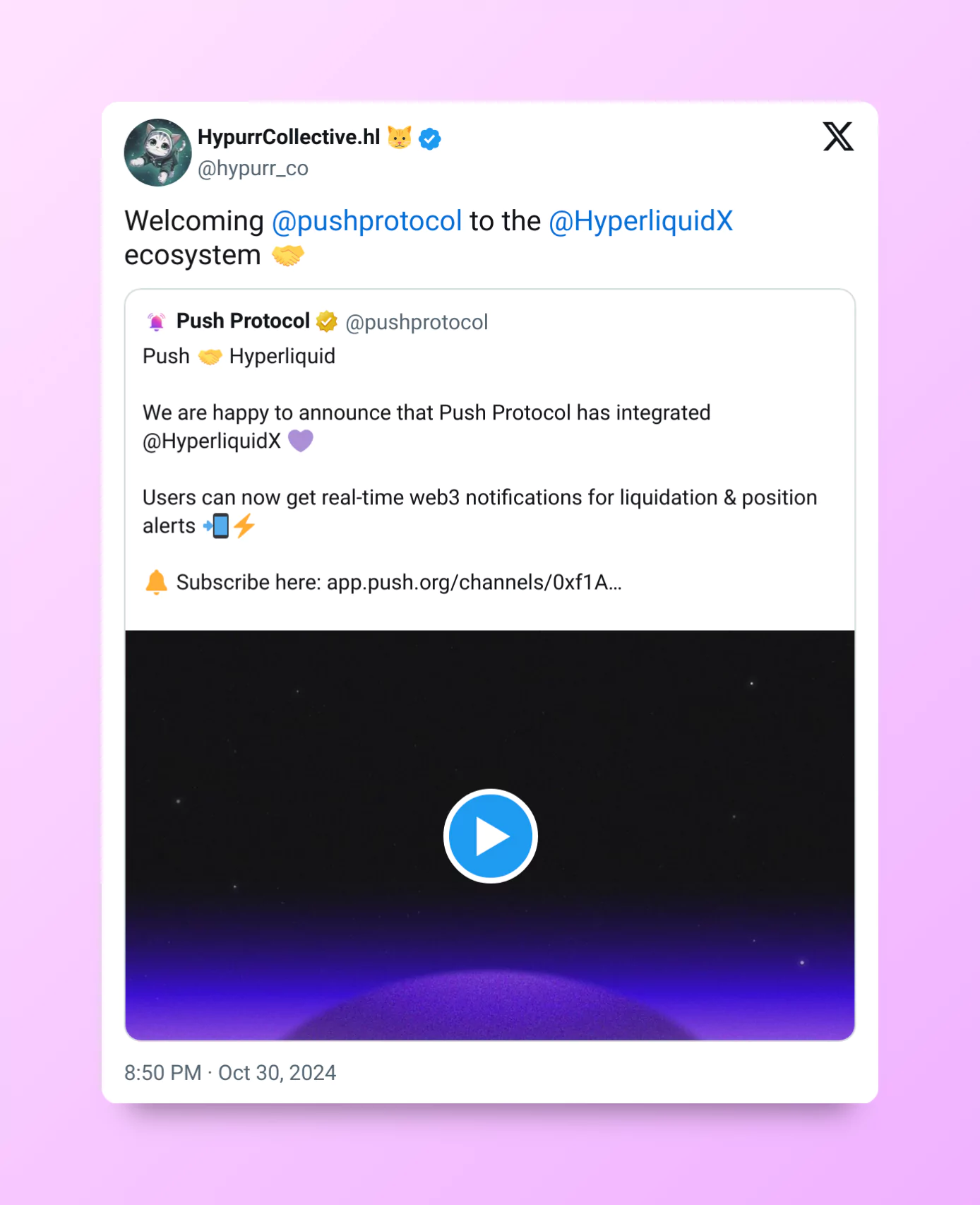
Task: Click the phone emoji after "alerts"
Action: click(x=217, y=526)
